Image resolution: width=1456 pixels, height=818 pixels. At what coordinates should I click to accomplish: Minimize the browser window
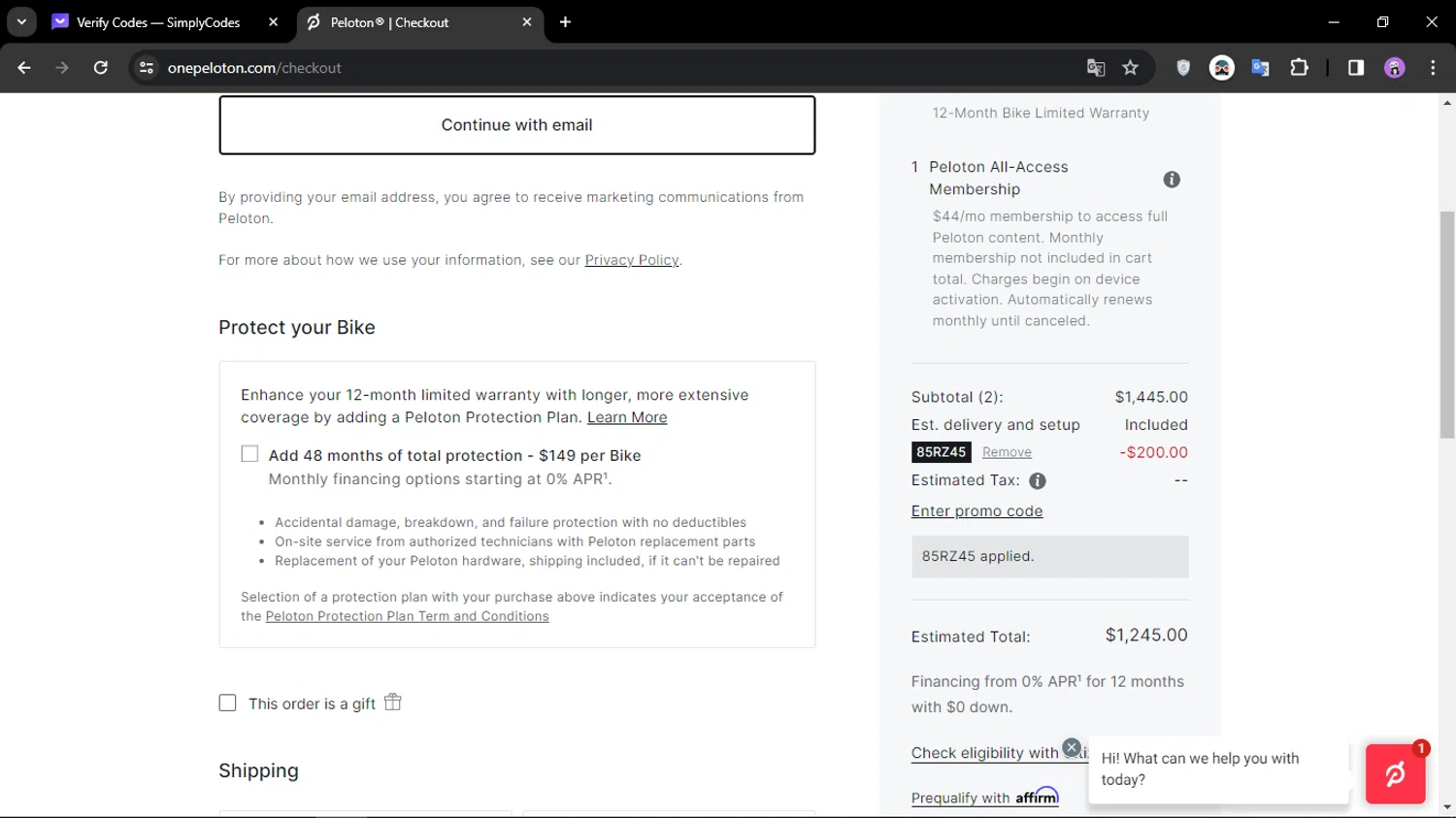pyautogui.click(x=1334, y=21)
